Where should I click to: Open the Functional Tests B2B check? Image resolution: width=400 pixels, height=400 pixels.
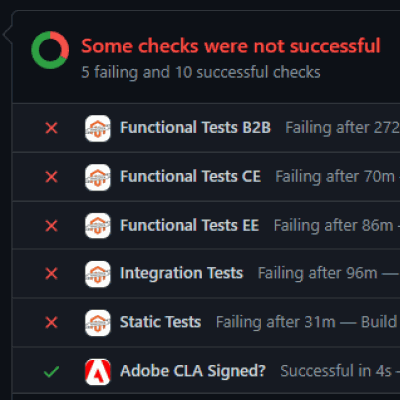click(x=195, y=128)
